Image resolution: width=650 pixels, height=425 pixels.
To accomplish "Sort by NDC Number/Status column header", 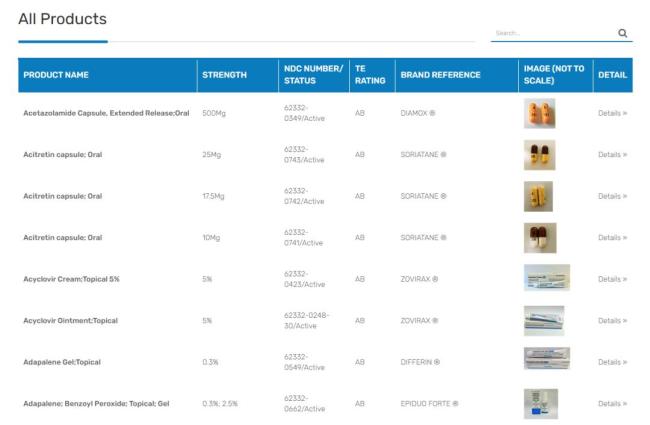I will [x=313, y=75].
